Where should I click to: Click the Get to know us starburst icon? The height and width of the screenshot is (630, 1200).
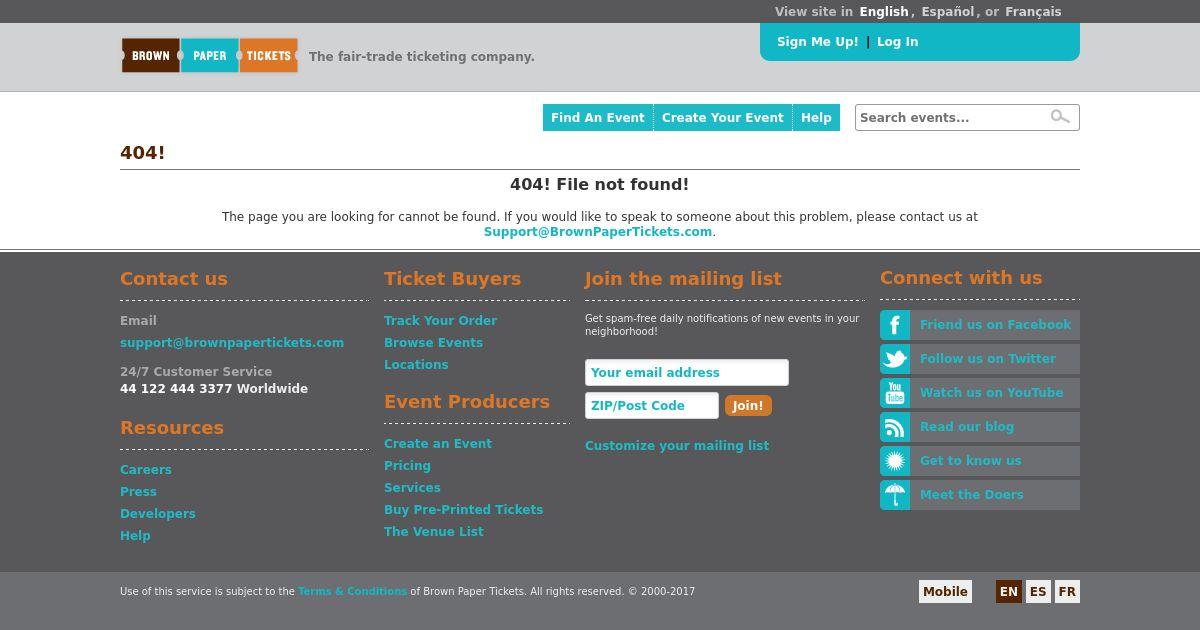pyautogui.click(x=895, y=461)
